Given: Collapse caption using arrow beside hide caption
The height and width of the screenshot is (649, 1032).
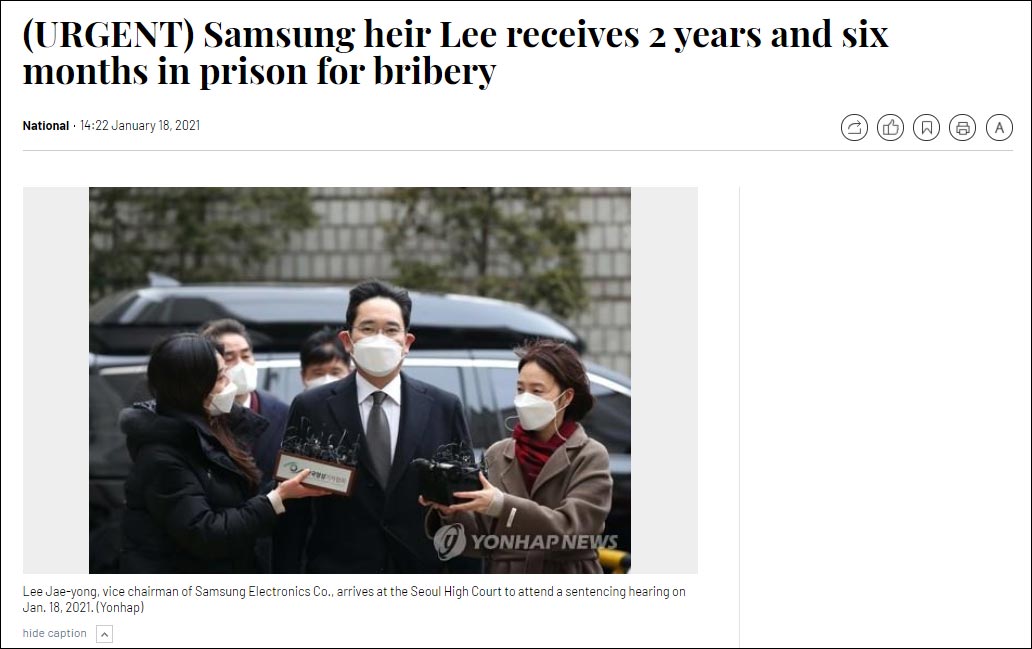Looking at the screenshot, I should (105, 634).
